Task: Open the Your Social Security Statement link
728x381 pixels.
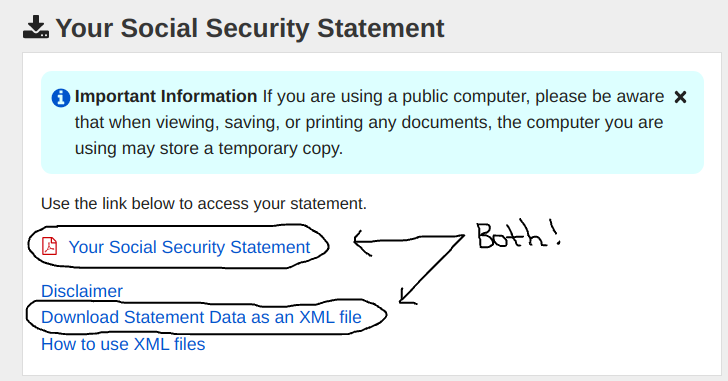Action: (x=189, y=247)
